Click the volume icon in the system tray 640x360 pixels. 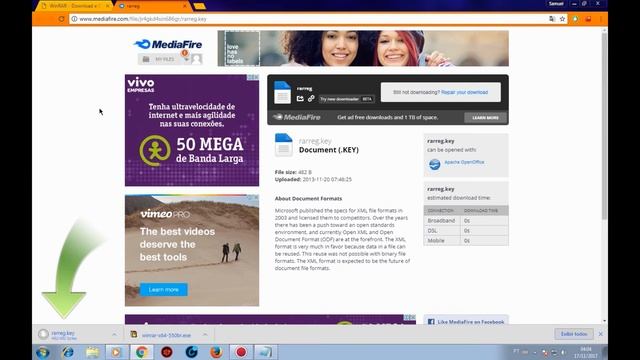(563, 352)
